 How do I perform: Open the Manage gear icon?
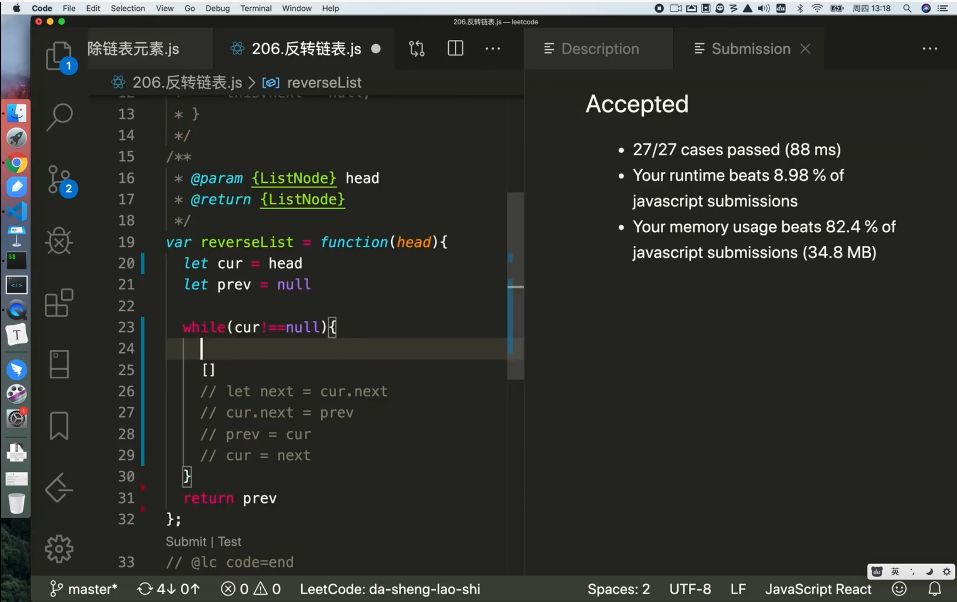point(59,549)
